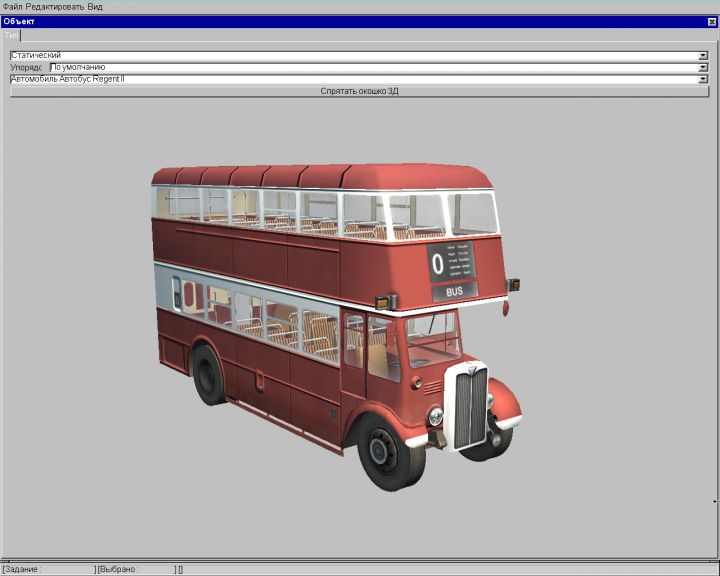Click the driver's cab windshield on the bus

431,336
